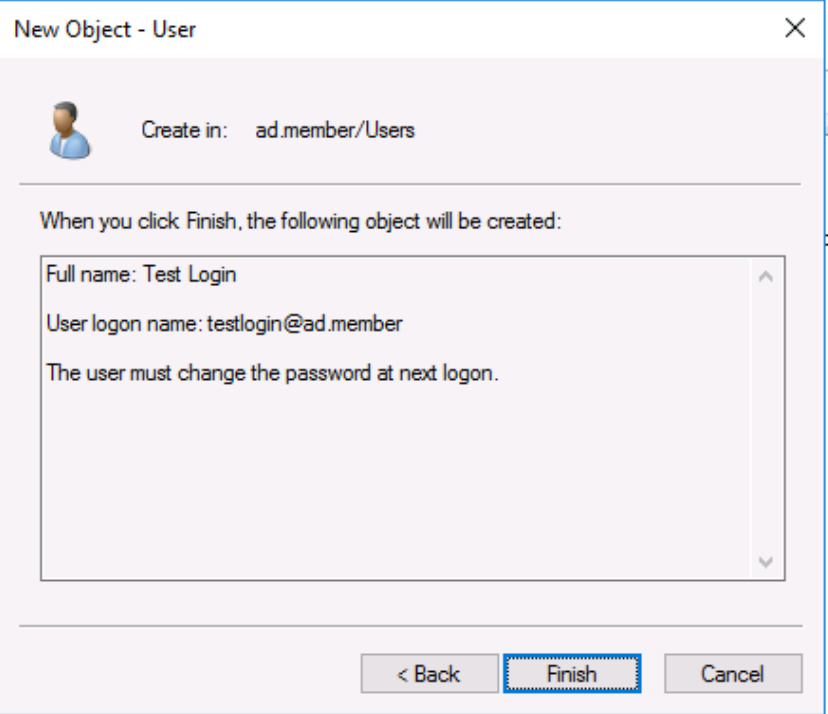This screenshot has height=714, width=828.
Task: Click the "Create in:" label
Action: (x=185, y=130)
